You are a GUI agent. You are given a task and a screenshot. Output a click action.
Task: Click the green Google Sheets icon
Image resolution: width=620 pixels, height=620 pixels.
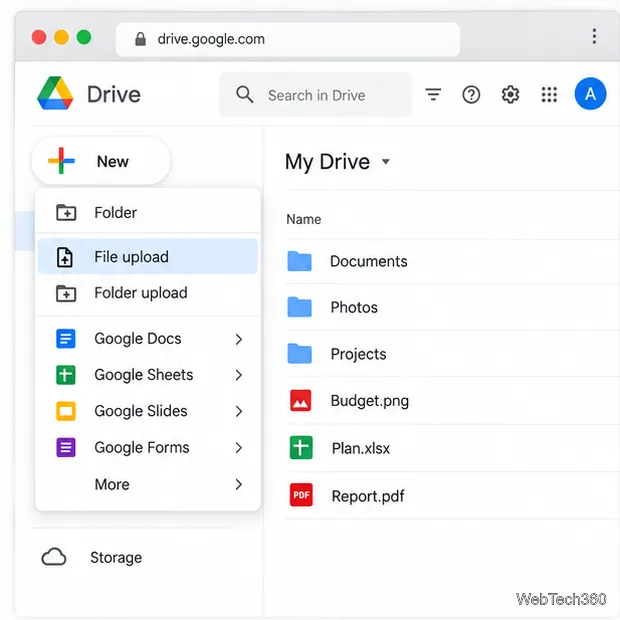[x=66, y=374]
